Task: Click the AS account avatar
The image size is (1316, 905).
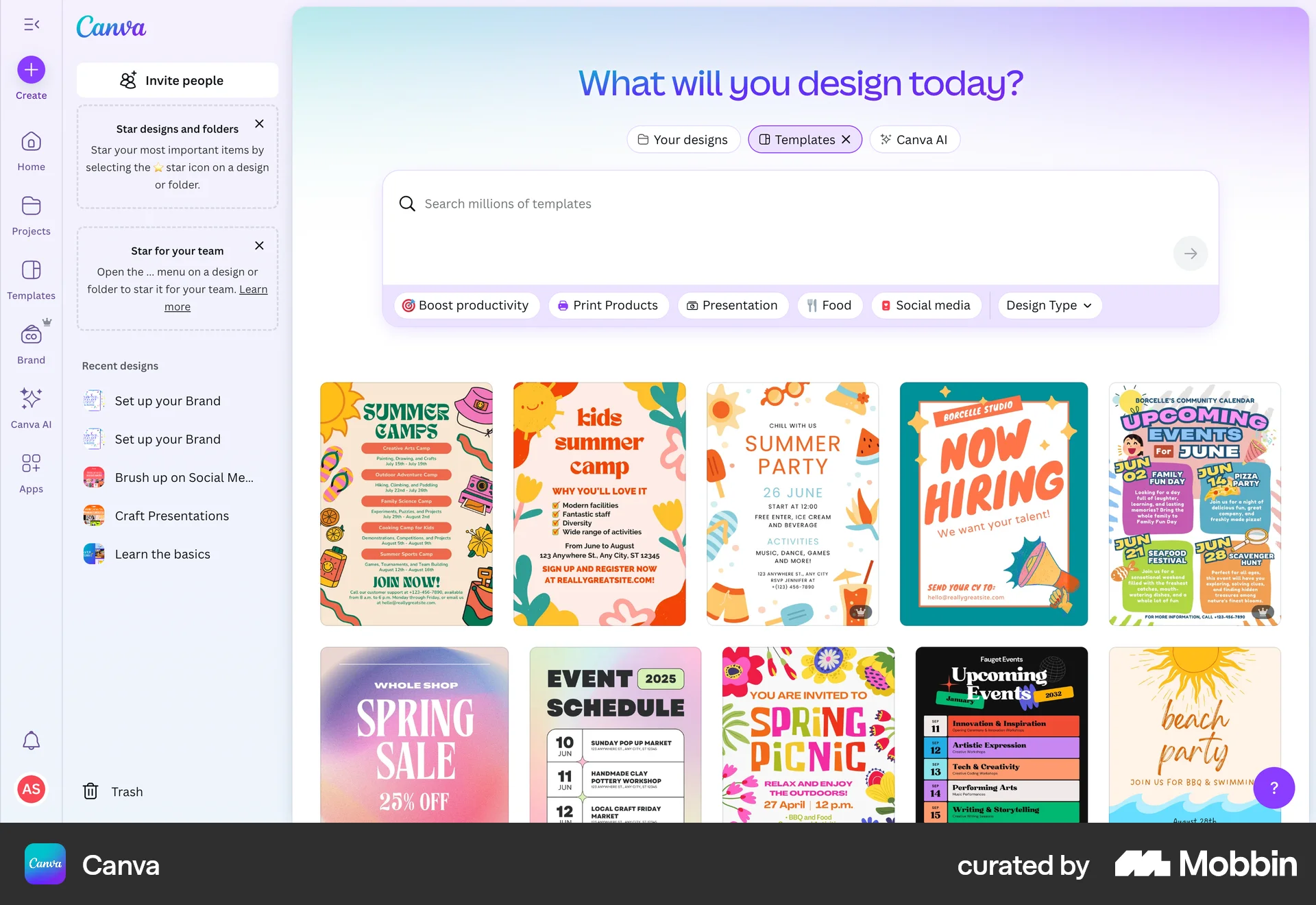Action: 30,788
